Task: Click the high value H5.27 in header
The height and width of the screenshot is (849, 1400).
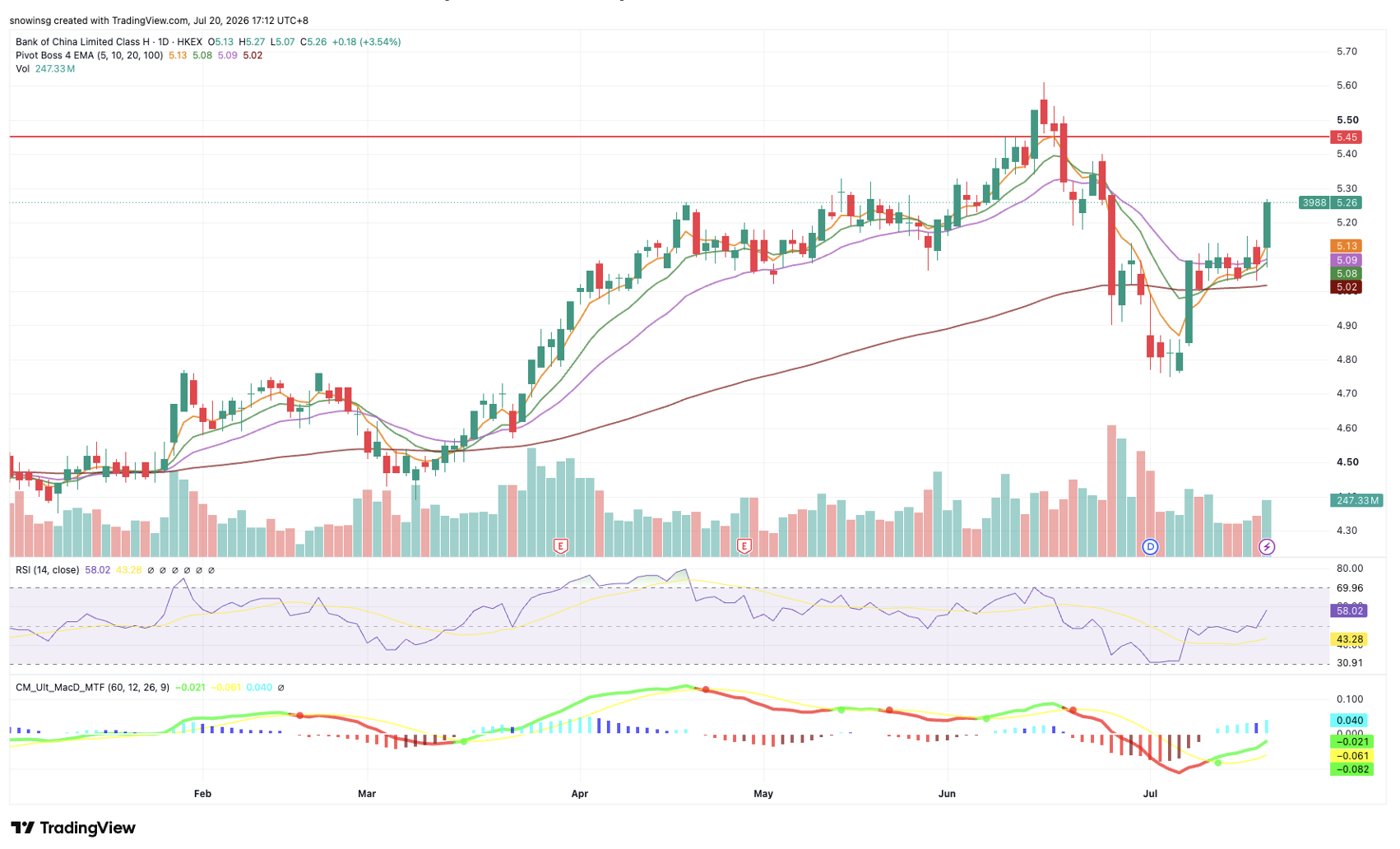Action: (252, 42)
